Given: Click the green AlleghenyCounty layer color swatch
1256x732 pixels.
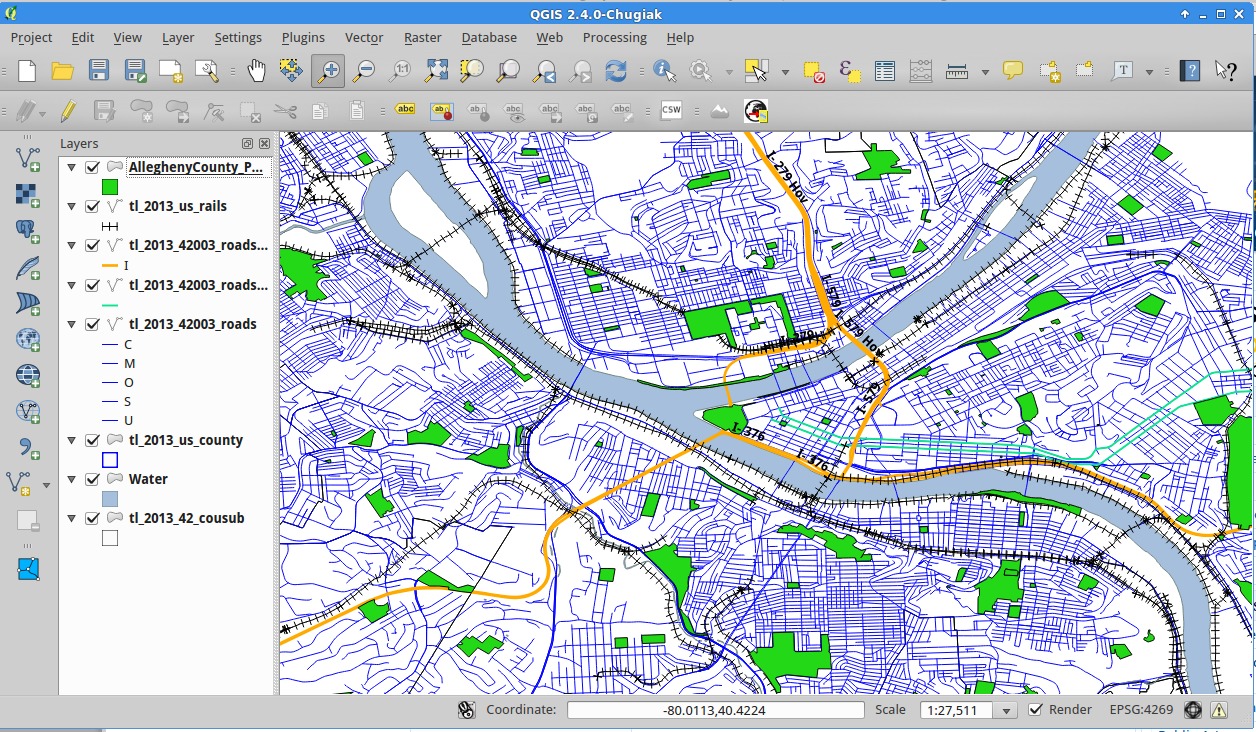Looking at the screenshot, I should 110,186.
